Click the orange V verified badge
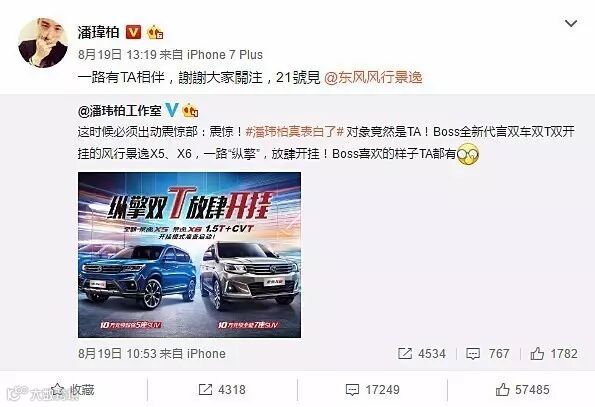The width and height of the screenshot is (595, 407). coord(133,33)
